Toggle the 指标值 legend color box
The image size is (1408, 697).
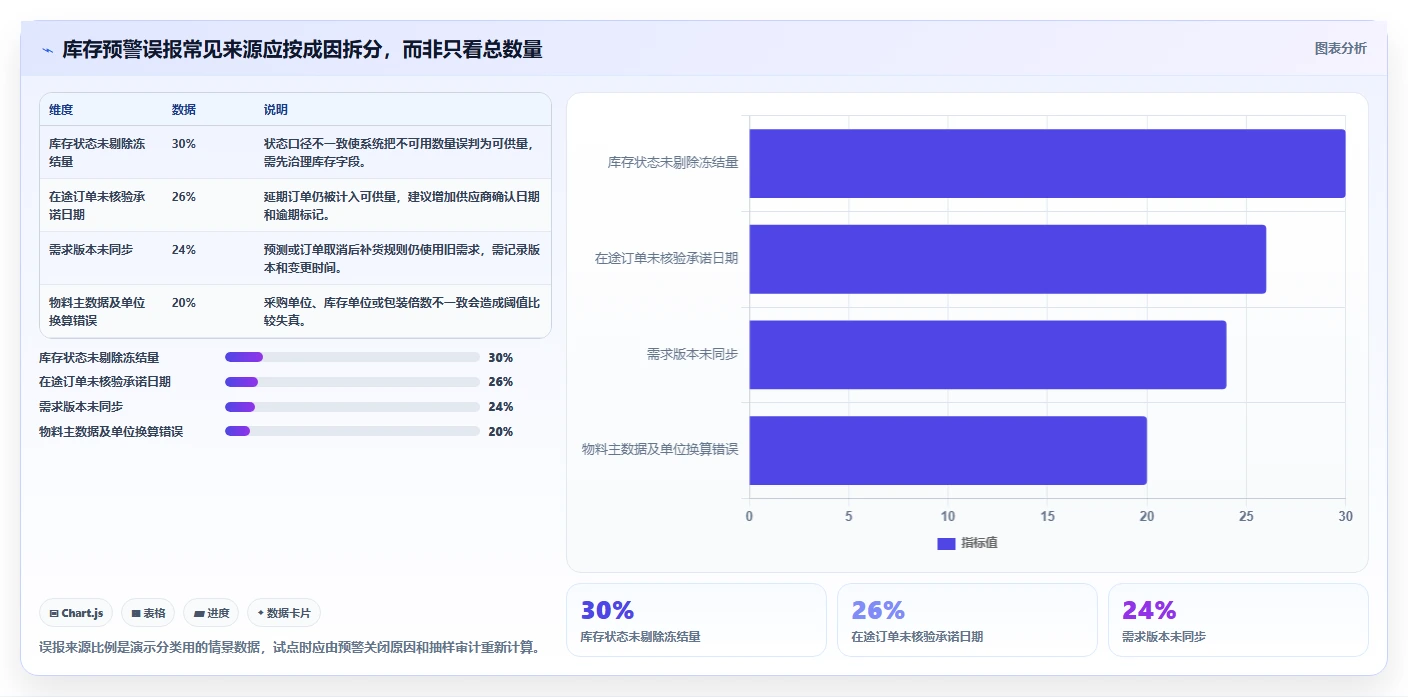[x=946, y=543]
